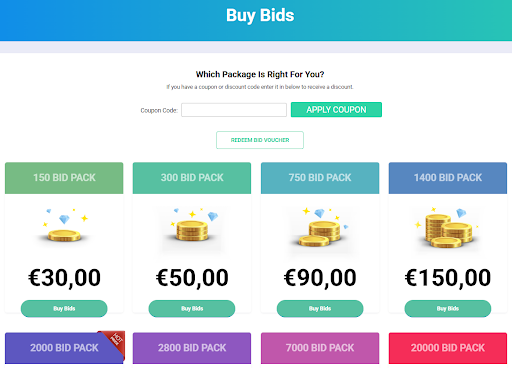Select the 1400 BID PACK header
The image size is (512, 368).
tap(448, 178)
